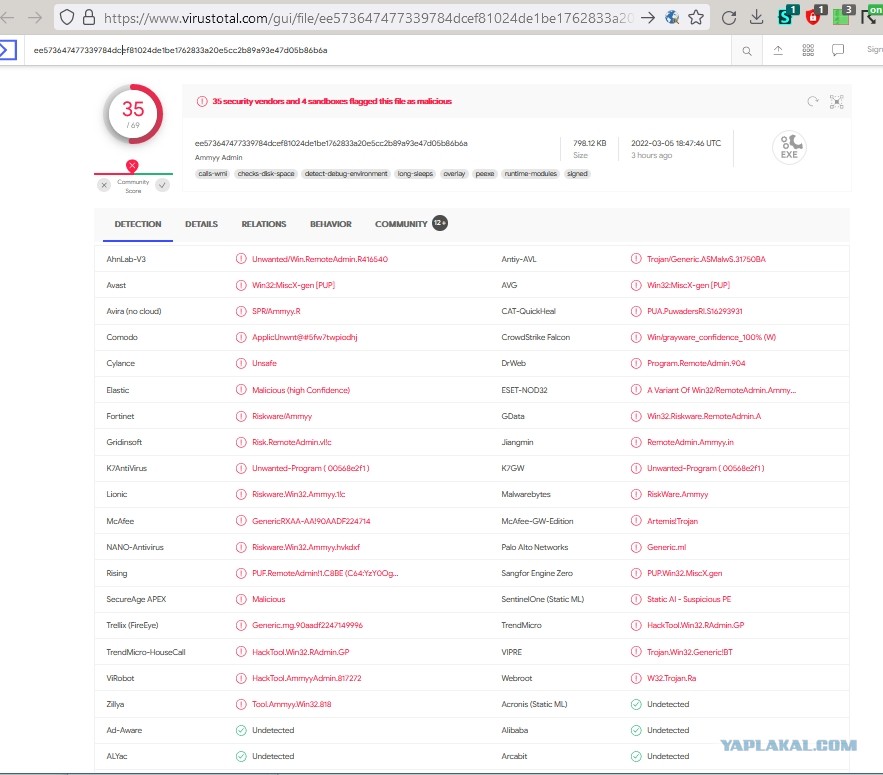The width and height of the screenshot is (883, 775).
Task: Open the tracking protection shield icon
Action: point(66,17)
